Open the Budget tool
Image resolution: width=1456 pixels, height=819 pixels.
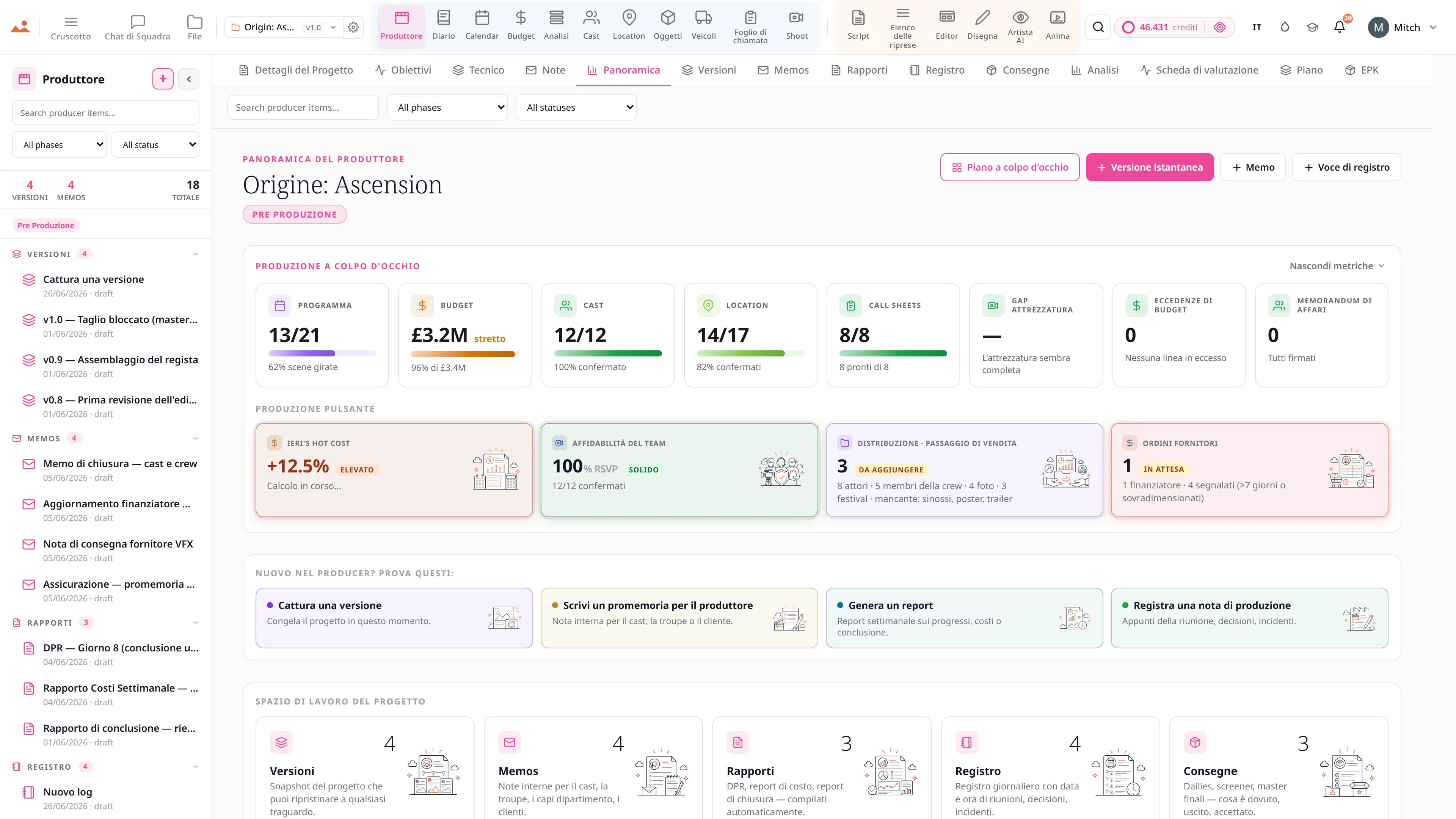pyautogui.click(x=521, y=26)
